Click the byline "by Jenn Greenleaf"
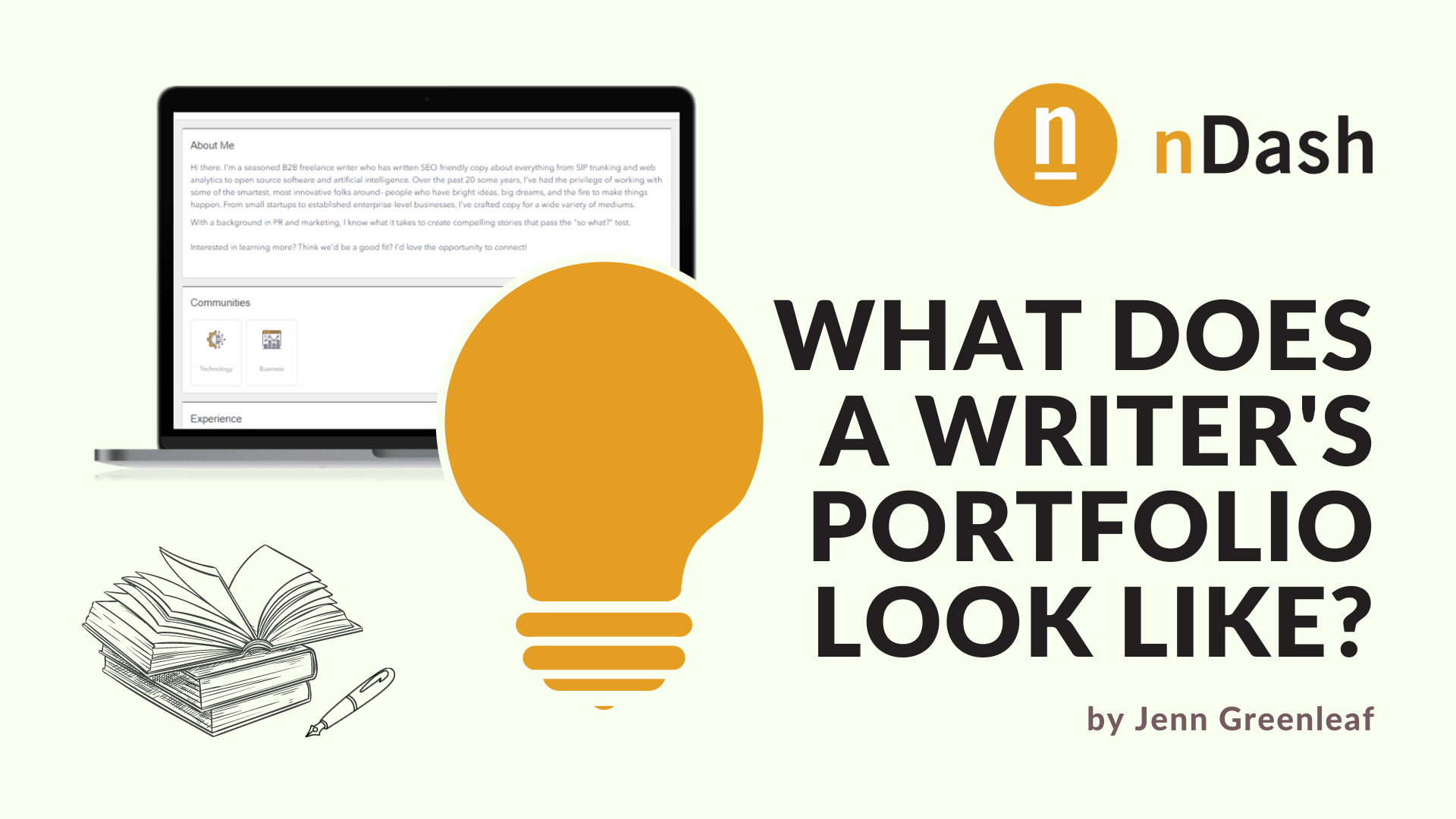 point(1230,719)
